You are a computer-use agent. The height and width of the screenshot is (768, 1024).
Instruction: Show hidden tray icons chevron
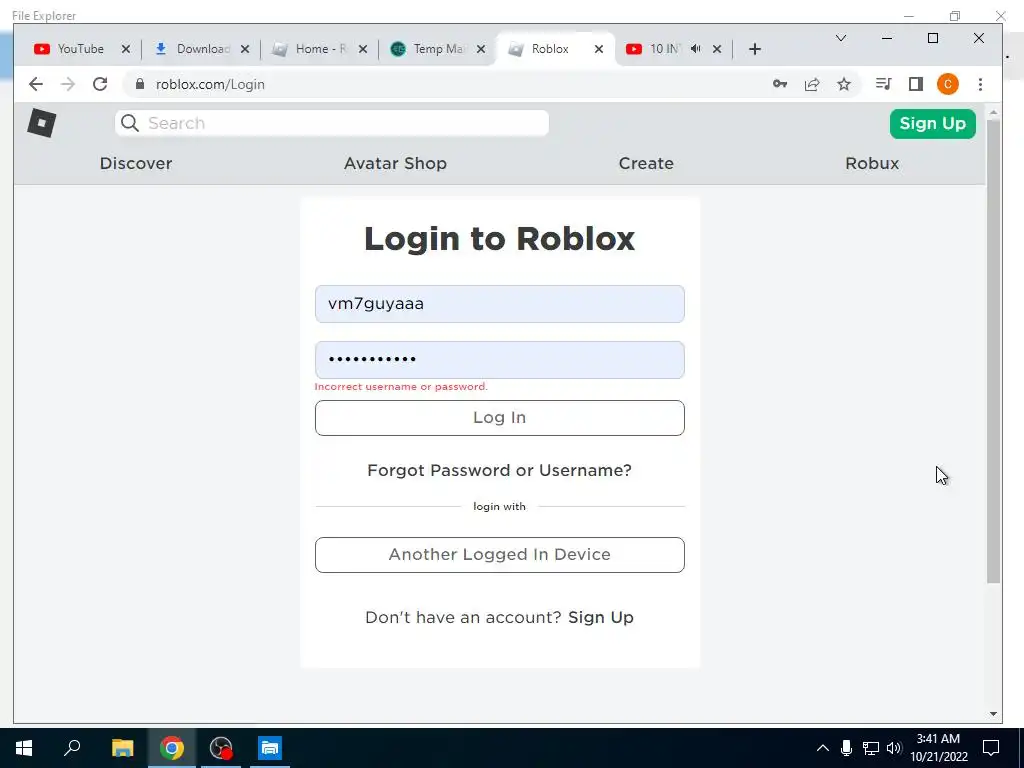[823, 748]
